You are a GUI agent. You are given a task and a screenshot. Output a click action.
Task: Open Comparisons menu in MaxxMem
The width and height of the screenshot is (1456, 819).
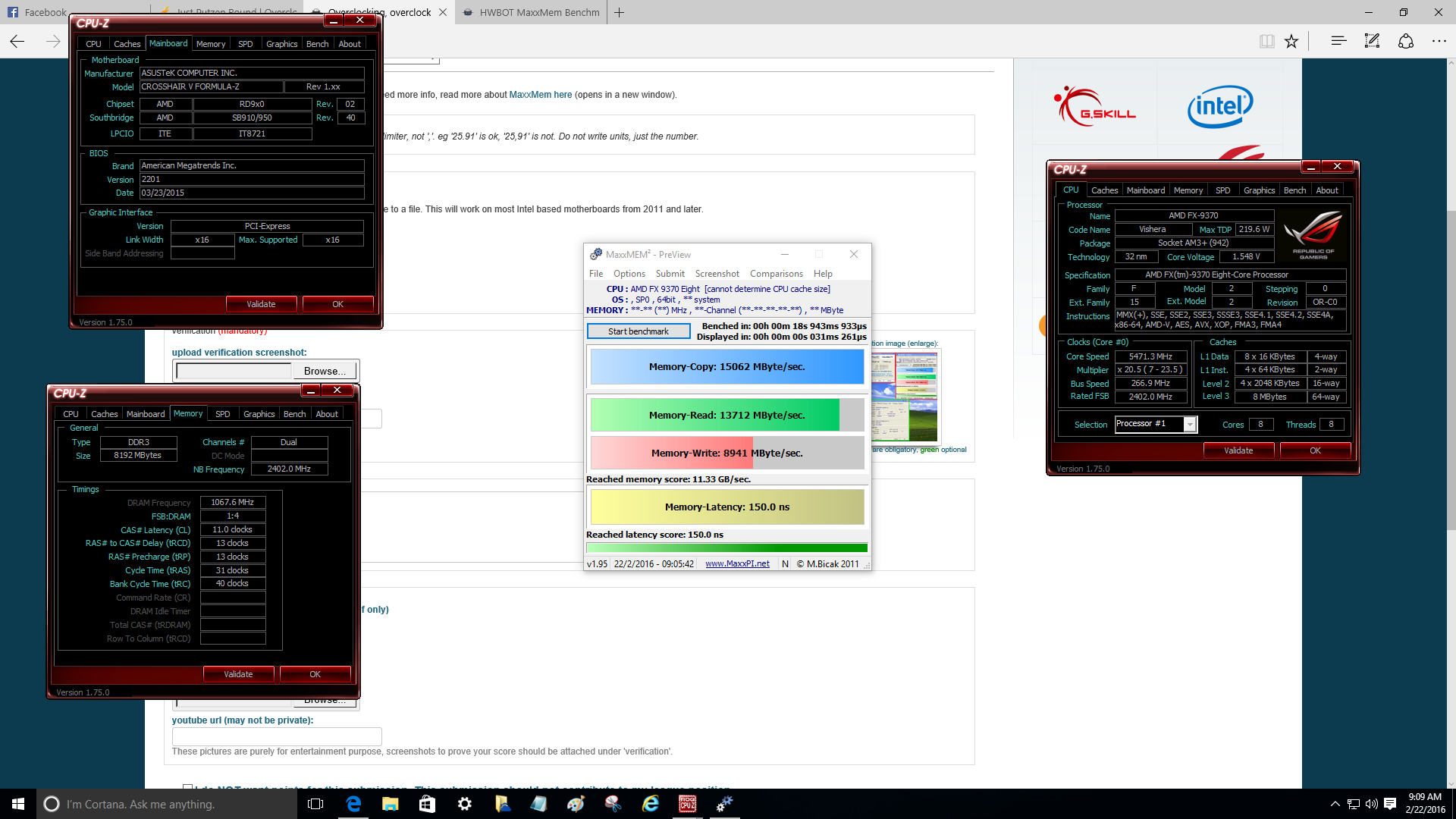[x=777, y=274]
